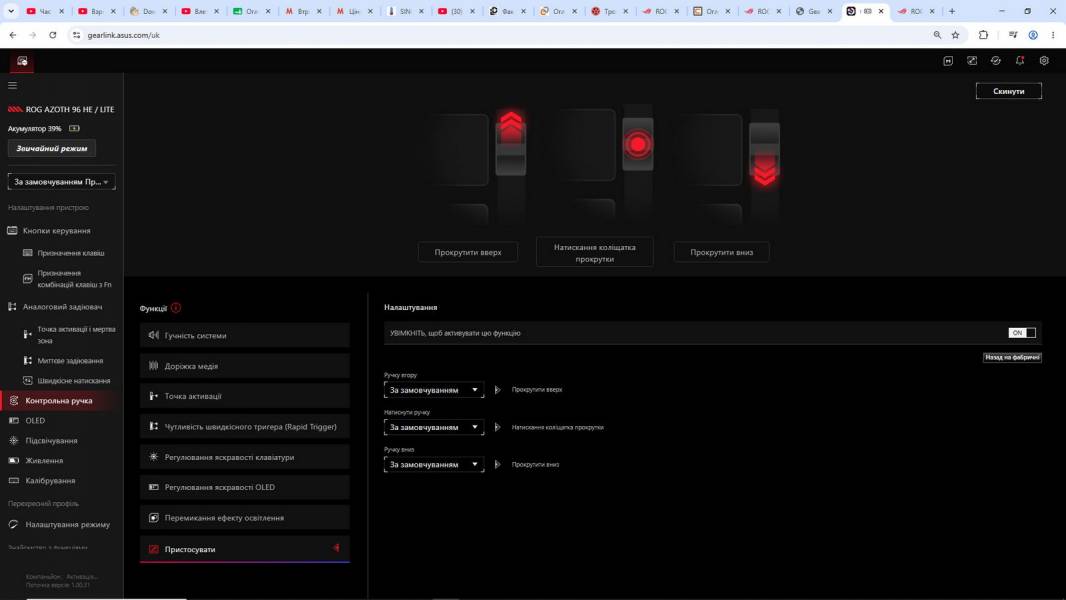Open profile dropdown За замовчуванням Пр...
Image resolution: width=1066 pixels, height=600 pixels.
[x=61, y=181]
